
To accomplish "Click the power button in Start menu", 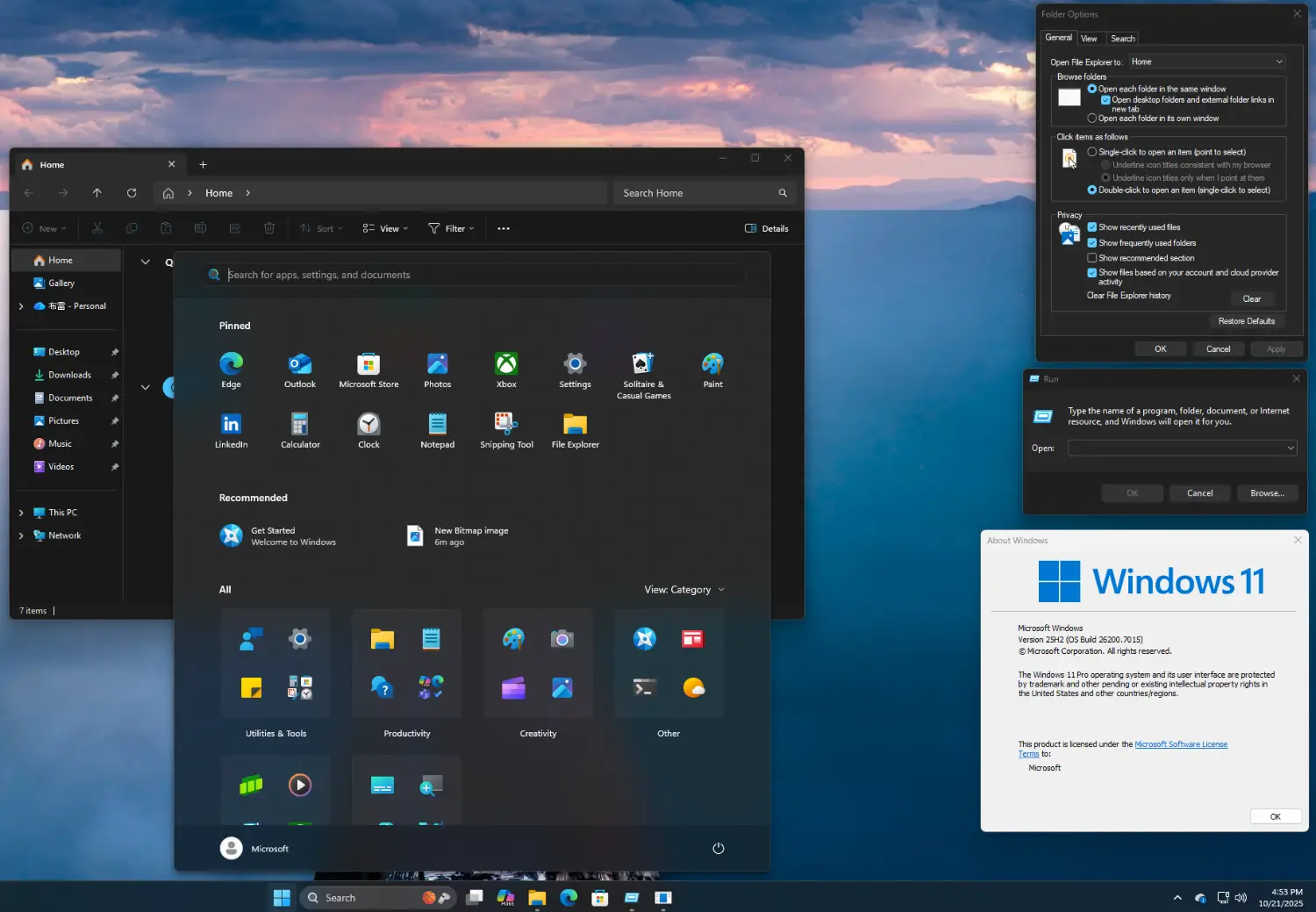I will [719, 848].
